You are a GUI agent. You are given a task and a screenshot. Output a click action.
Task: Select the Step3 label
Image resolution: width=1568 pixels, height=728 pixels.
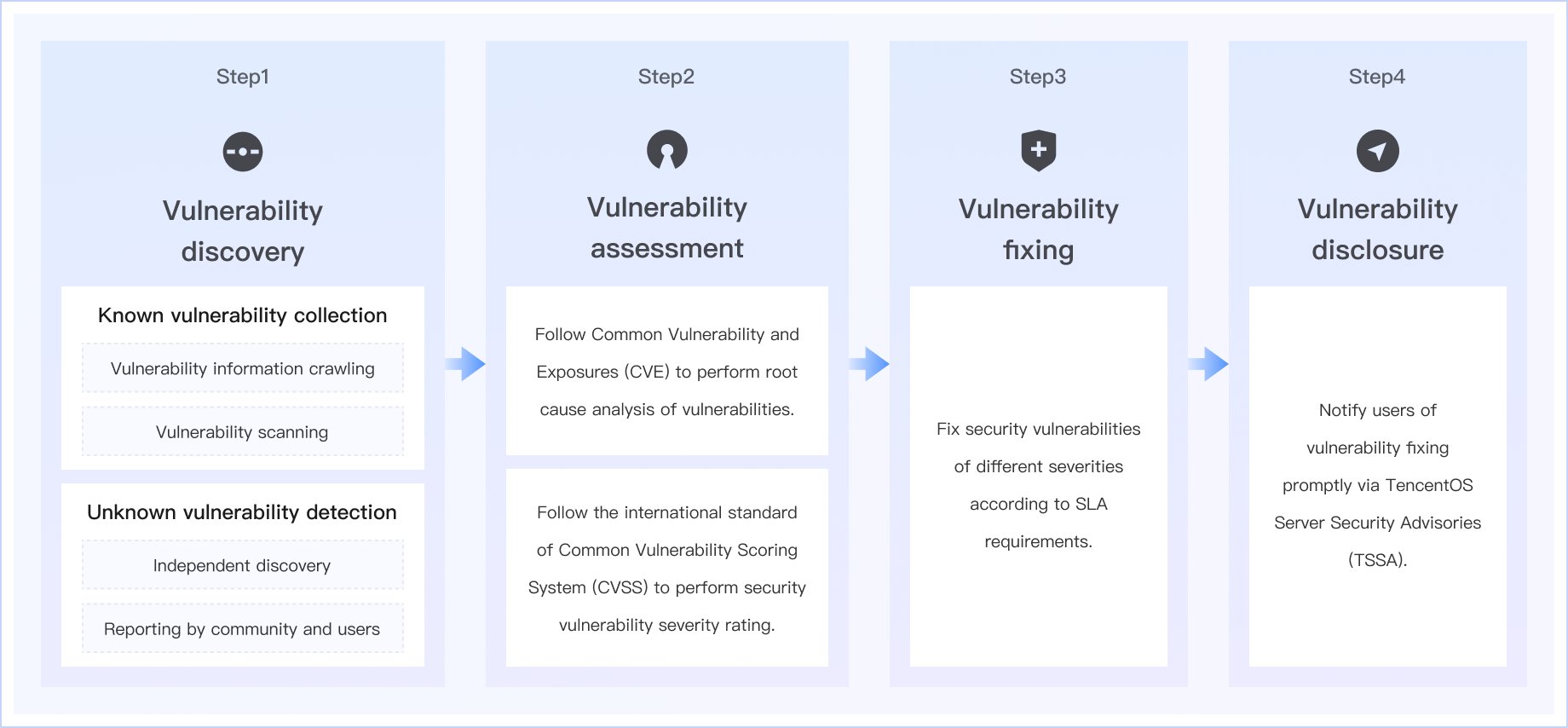click(x=1038, y=77)
